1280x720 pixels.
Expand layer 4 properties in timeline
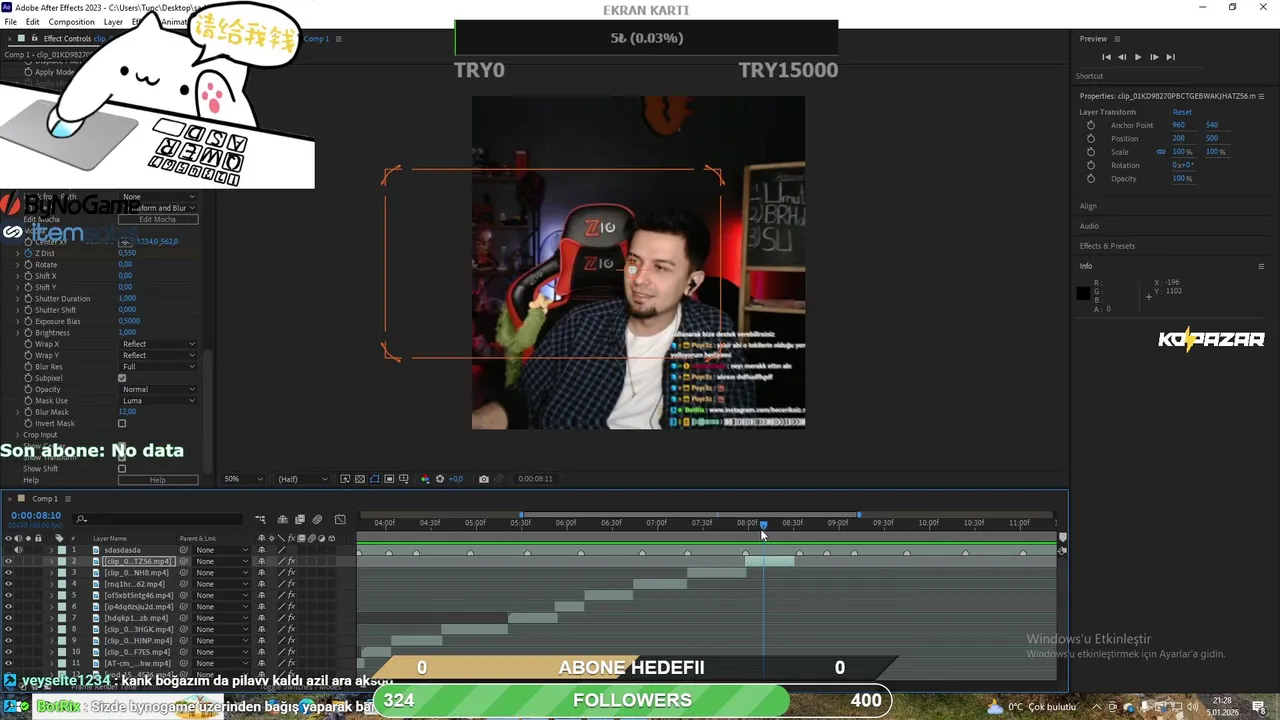(51, 584)
